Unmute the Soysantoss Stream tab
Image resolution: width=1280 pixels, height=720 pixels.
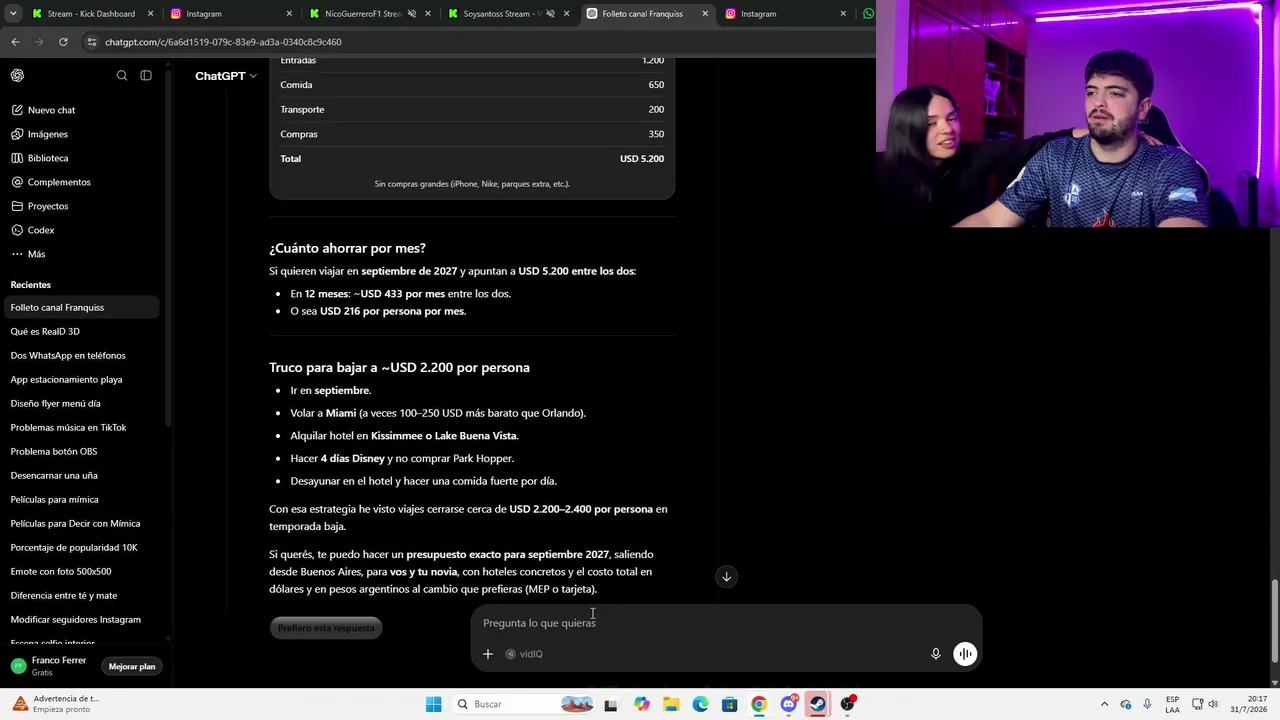pos(550,14)
